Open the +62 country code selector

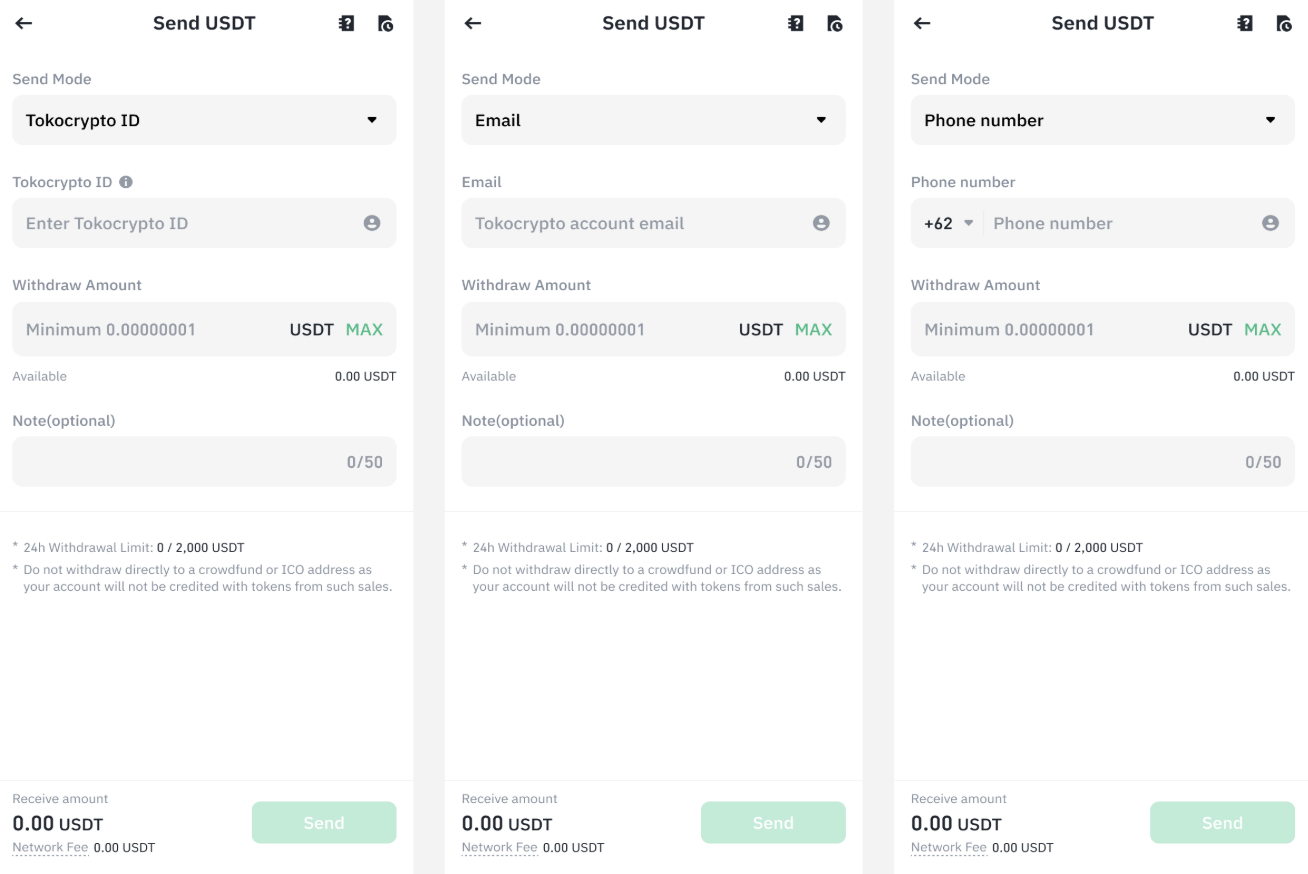click(x=948, y=223)
